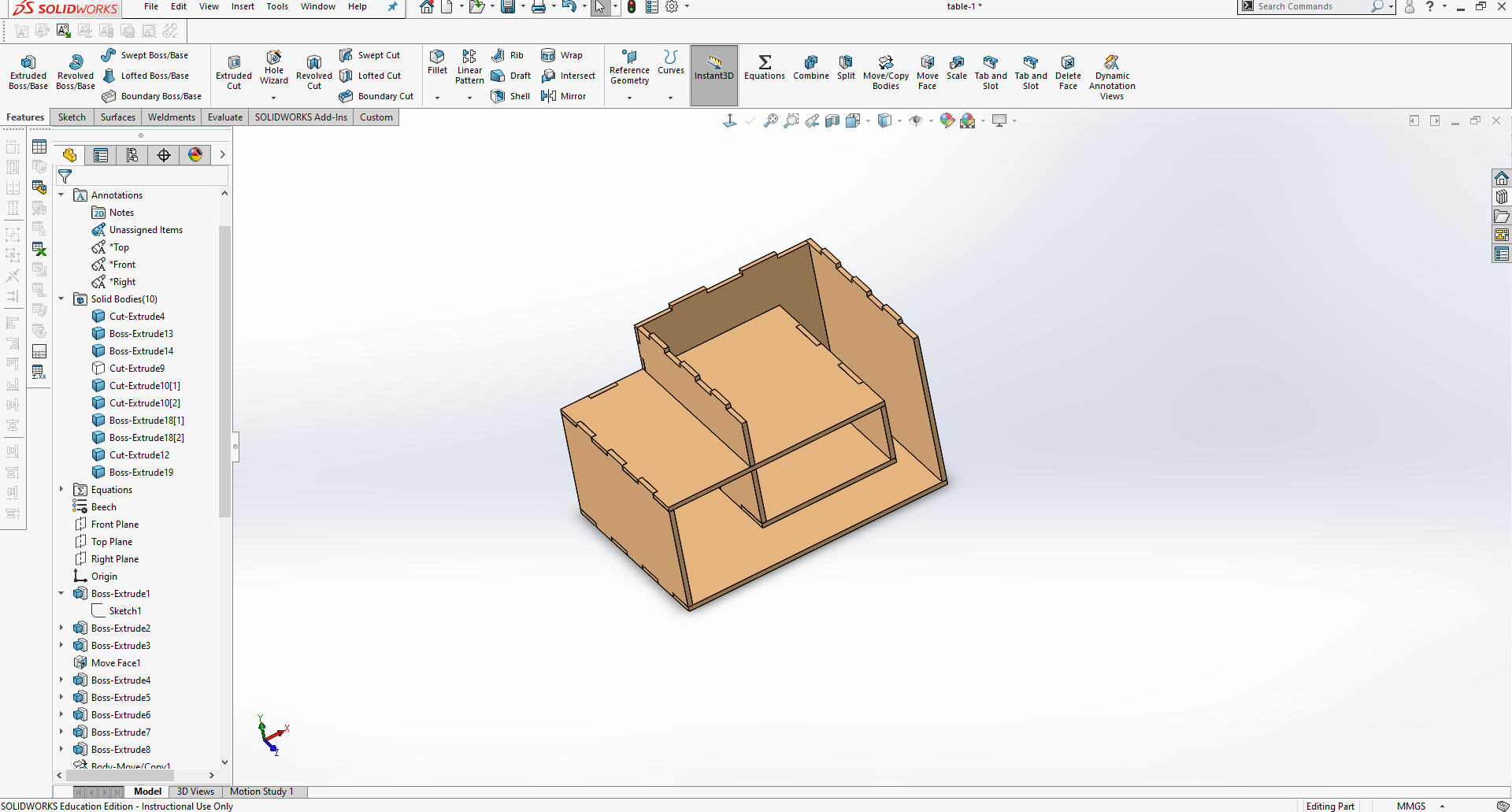Click the Intersect tool
This screenshot has height=812, width=1512.
point(568,76)
